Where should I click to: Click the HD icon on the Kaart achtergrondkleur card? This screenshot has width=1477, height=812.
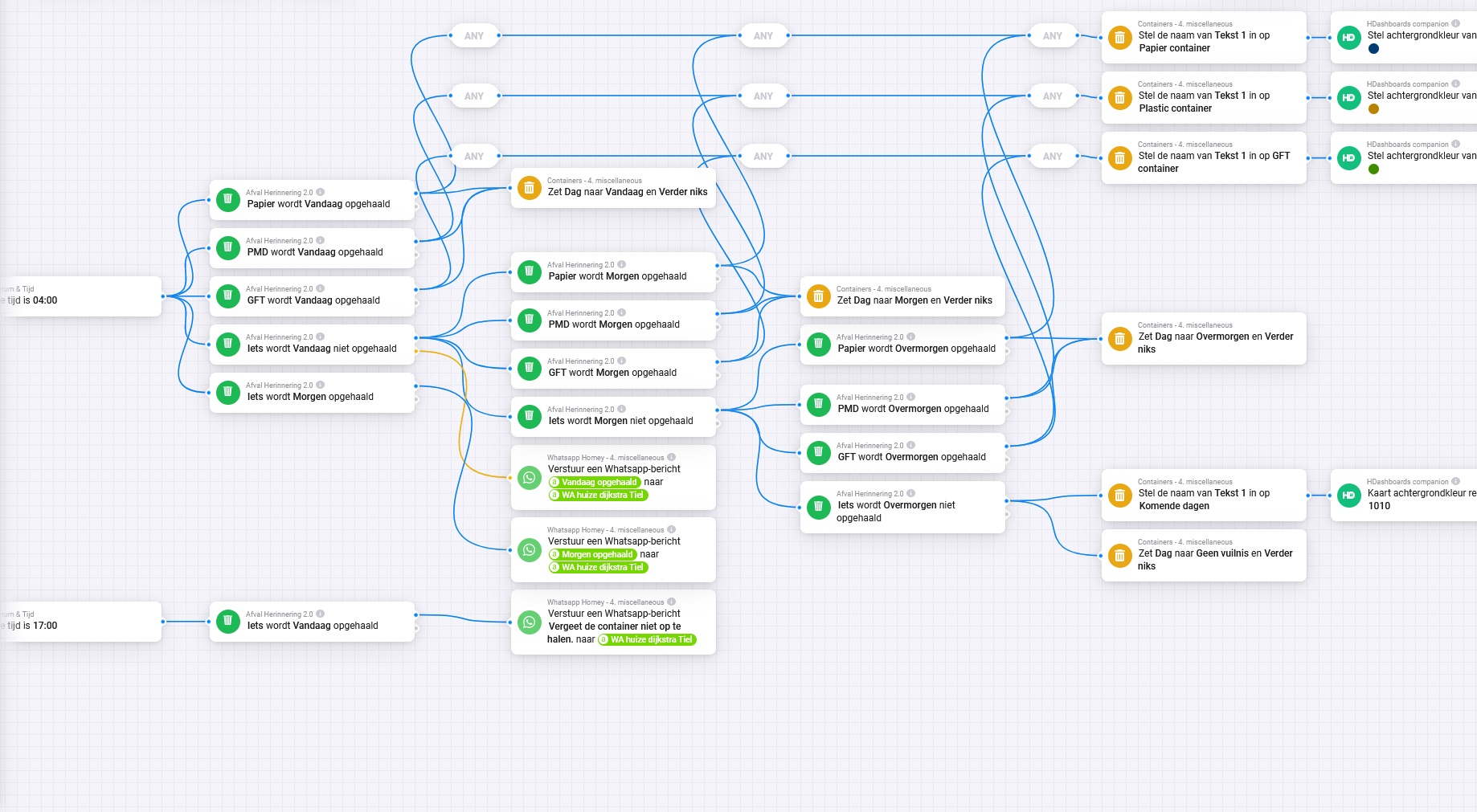[x=1348, y=496]
